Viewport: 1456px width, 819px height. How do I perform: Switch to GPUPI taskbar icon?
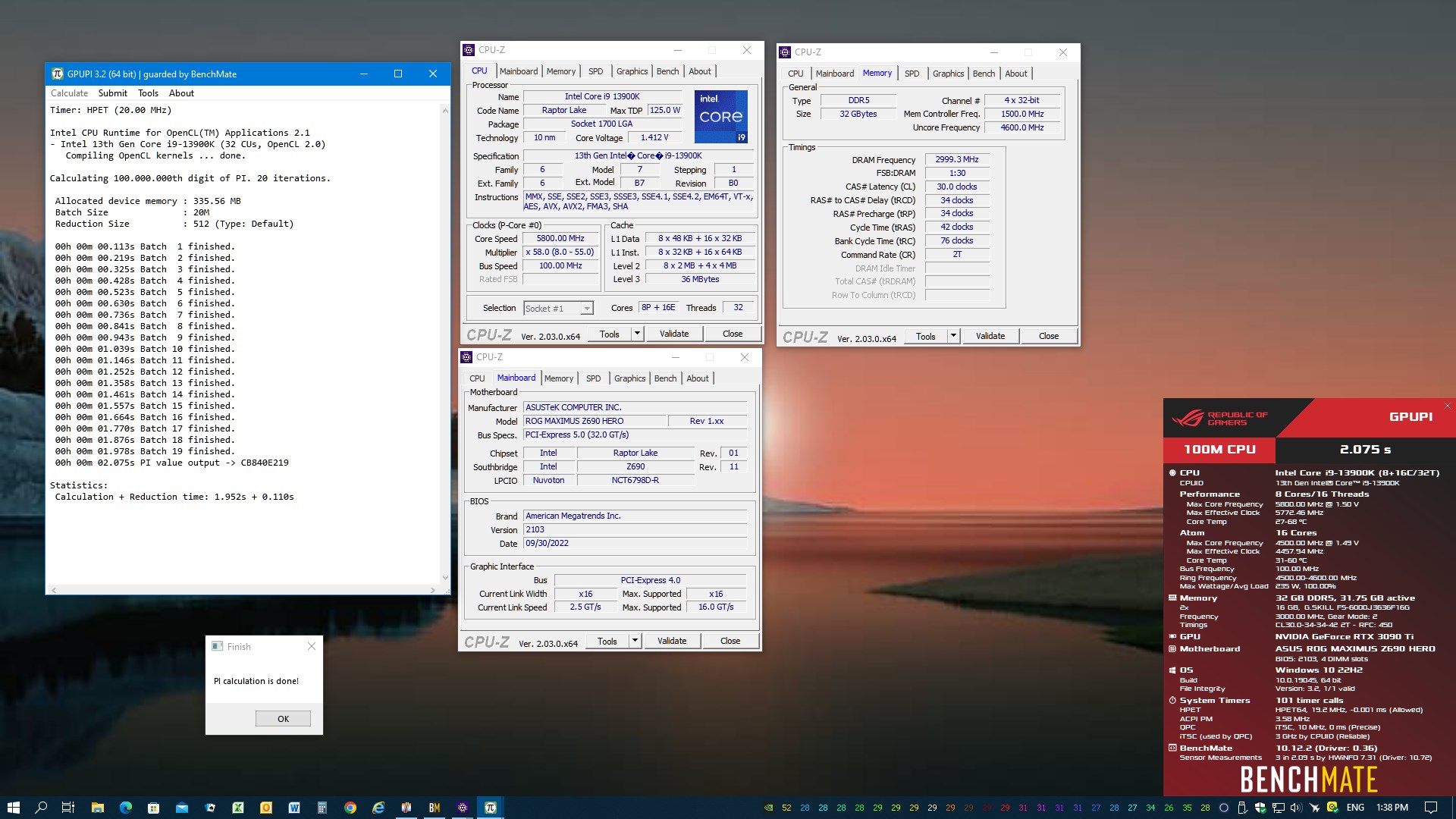coord(490,808)
